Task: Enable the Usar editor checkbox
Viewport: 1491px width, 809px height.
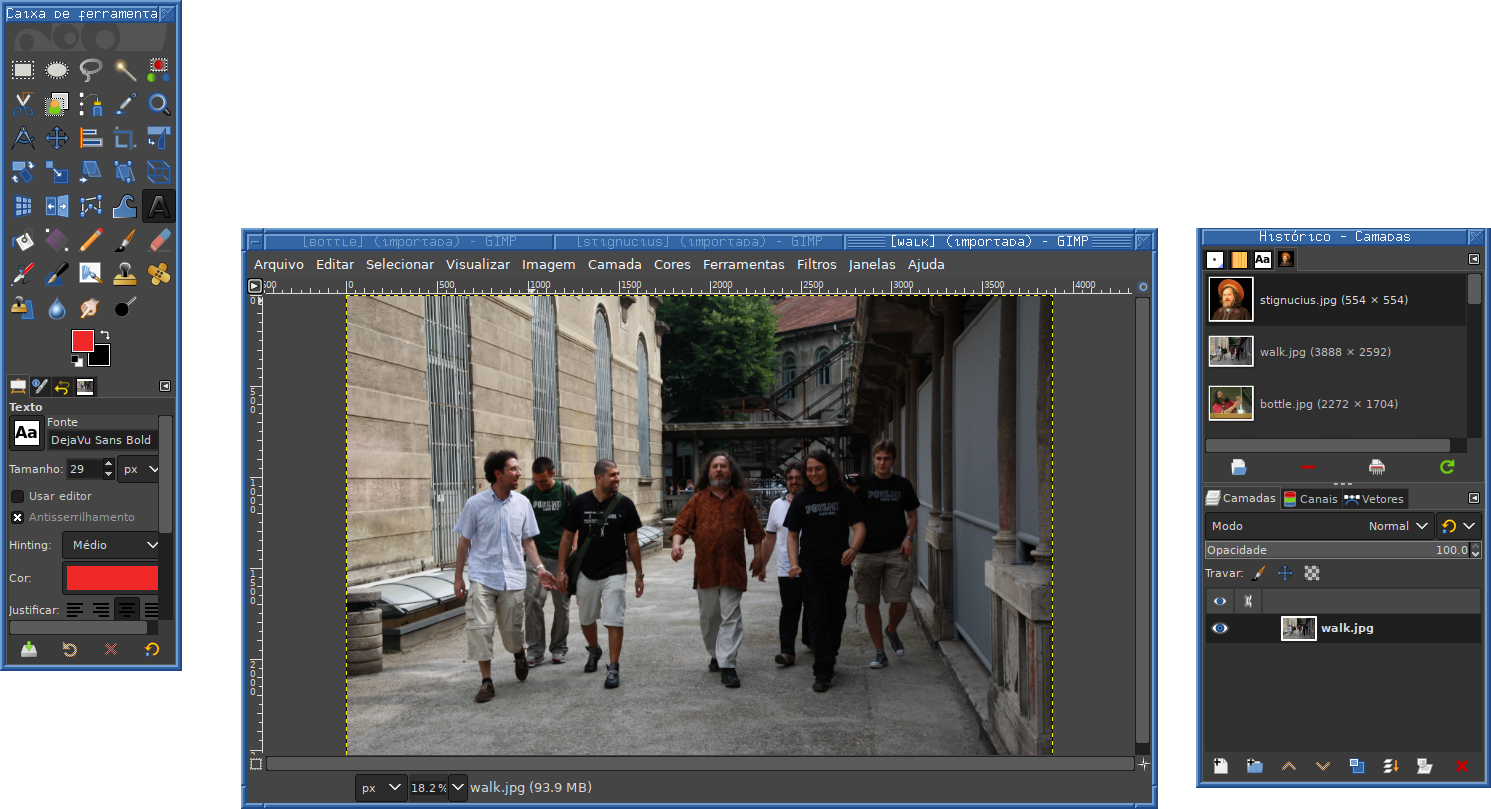Action: point(18,496)
